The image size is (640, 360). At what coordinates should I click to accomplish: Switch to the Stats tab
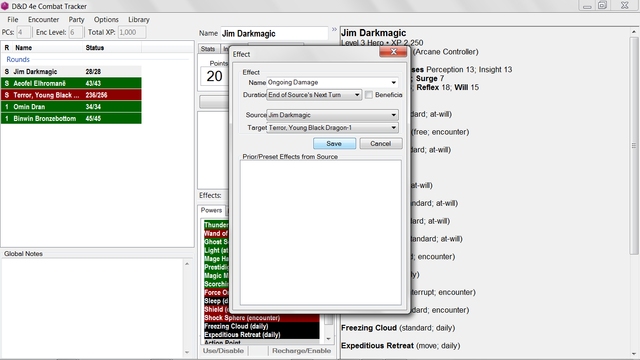tap(208, 49)
